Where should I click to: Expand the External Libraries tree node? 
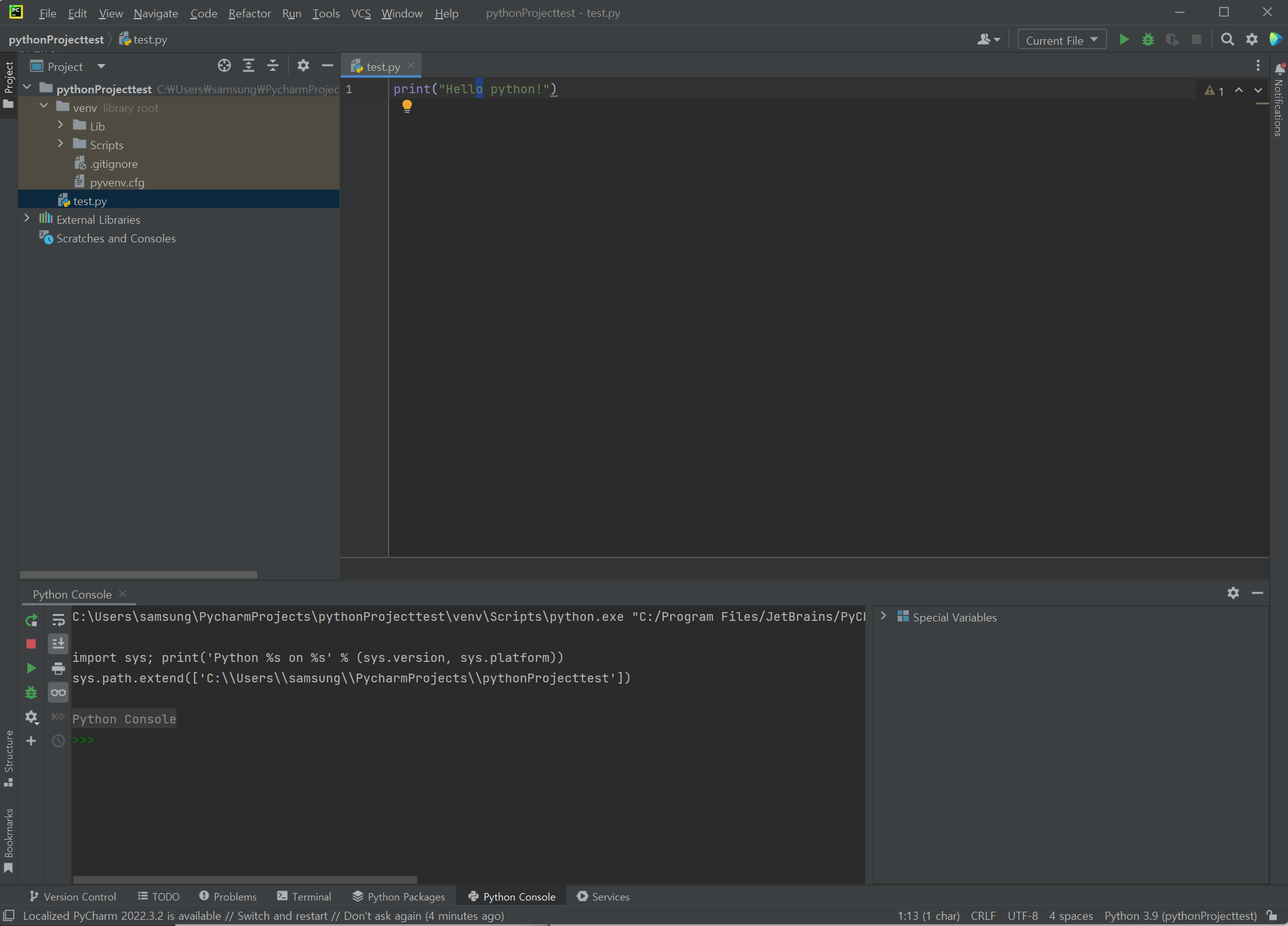click(27, 219)
